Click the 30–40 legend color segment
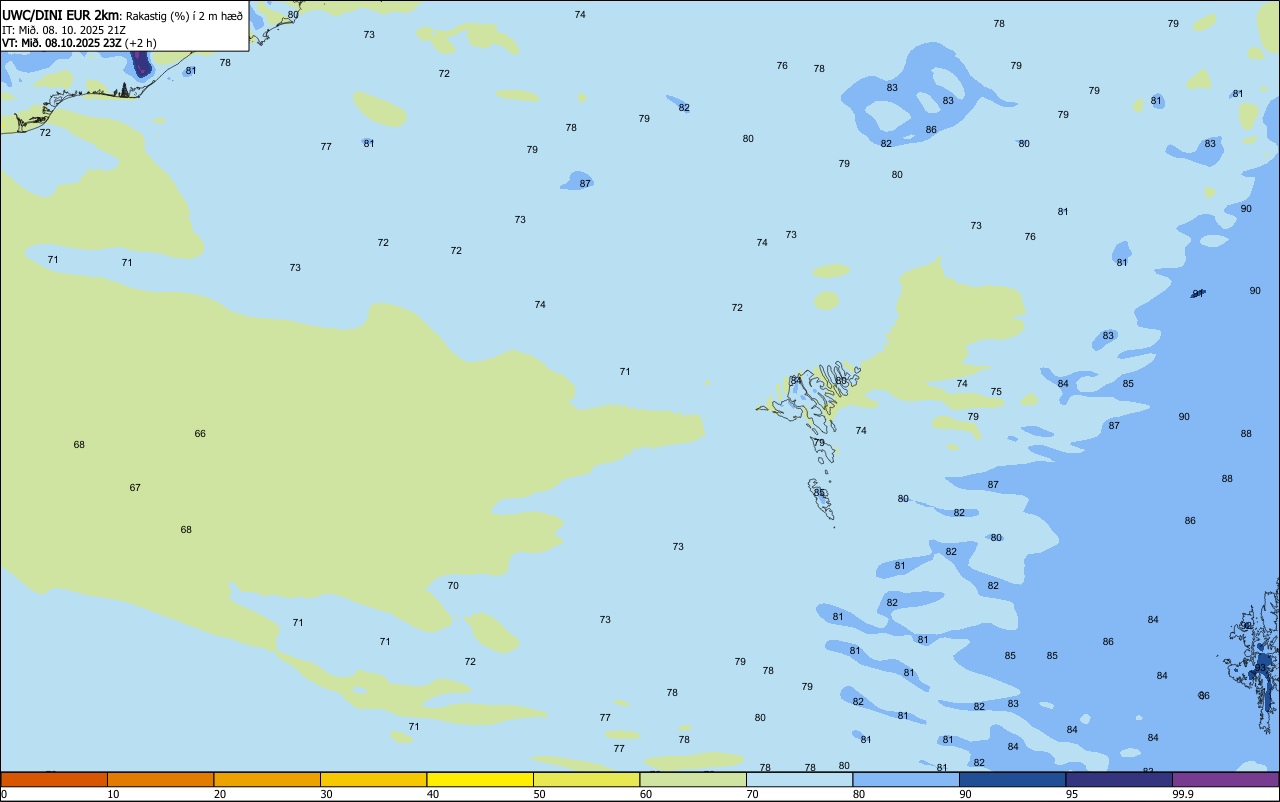The width and height of the screenshot is (1280, 802). pyautogui.click(x=373, y=779)
